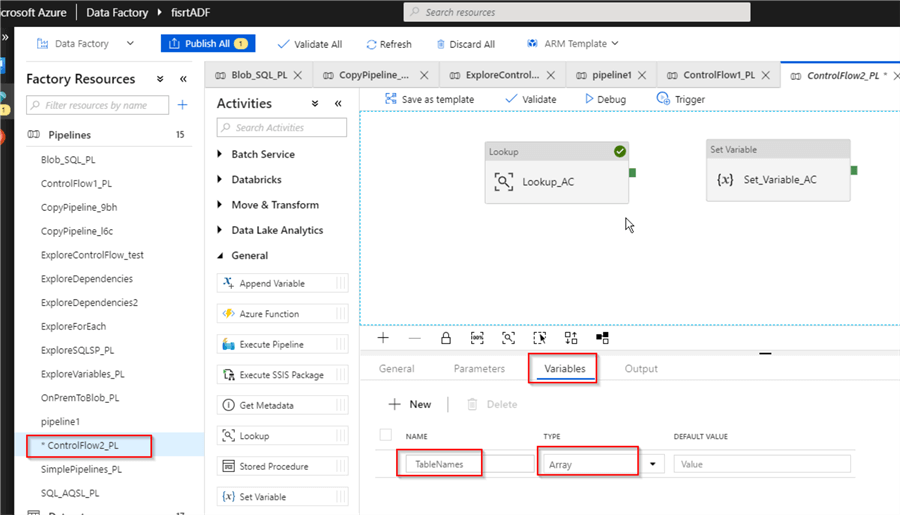Viewport: 900px width, 515px height.
Task: Close the pipeline1 tab
Action: [642, 75]
